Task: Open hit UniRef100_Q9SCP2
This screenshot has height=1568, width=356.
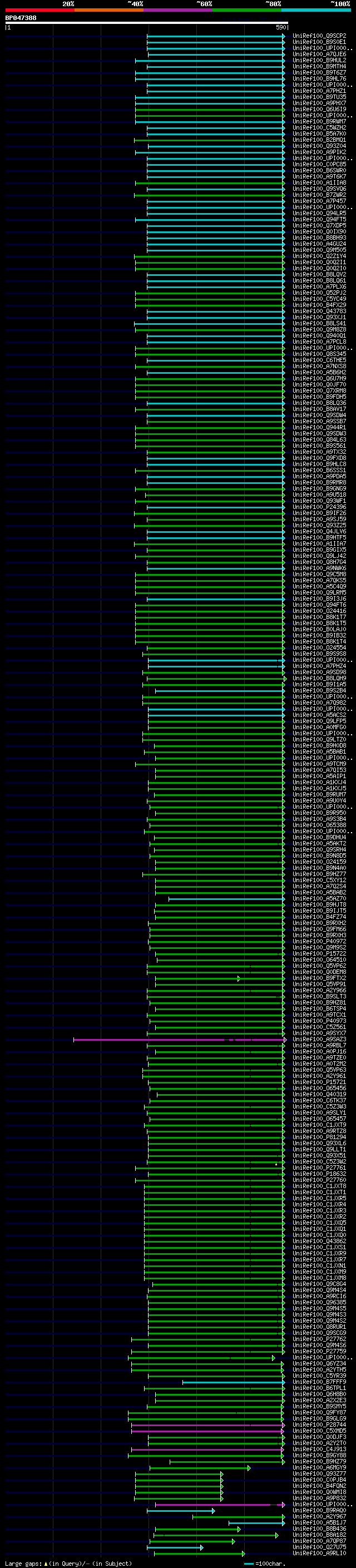Action: pyautogui.click(x=319, y=36)
